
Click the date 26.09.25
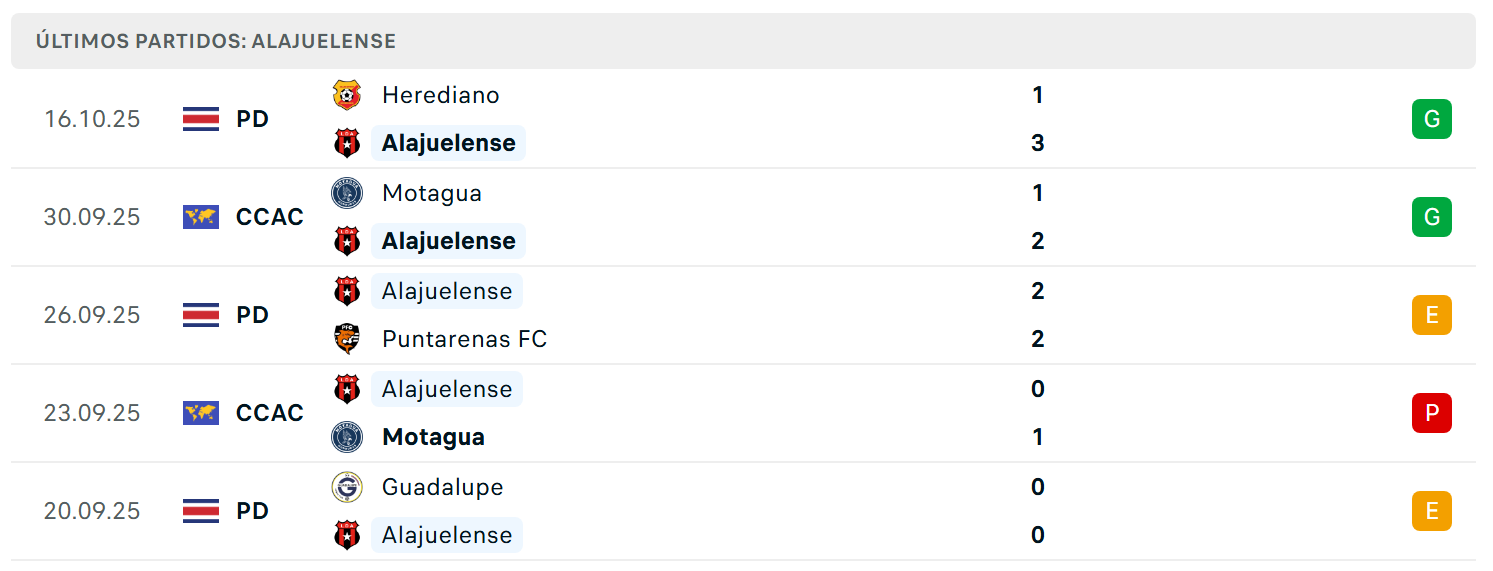92,315
